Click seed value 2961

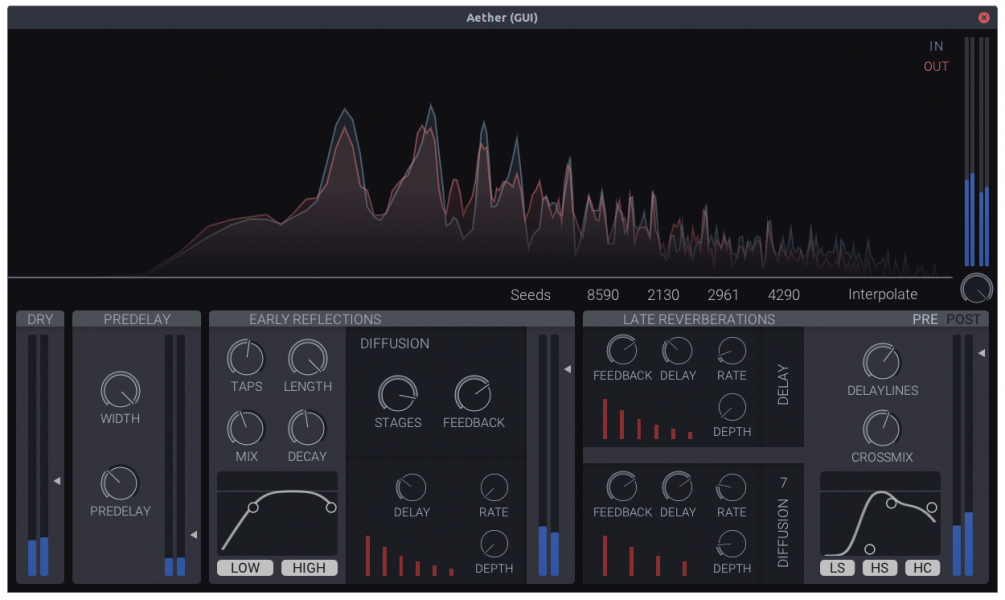[x=723, y=295]
